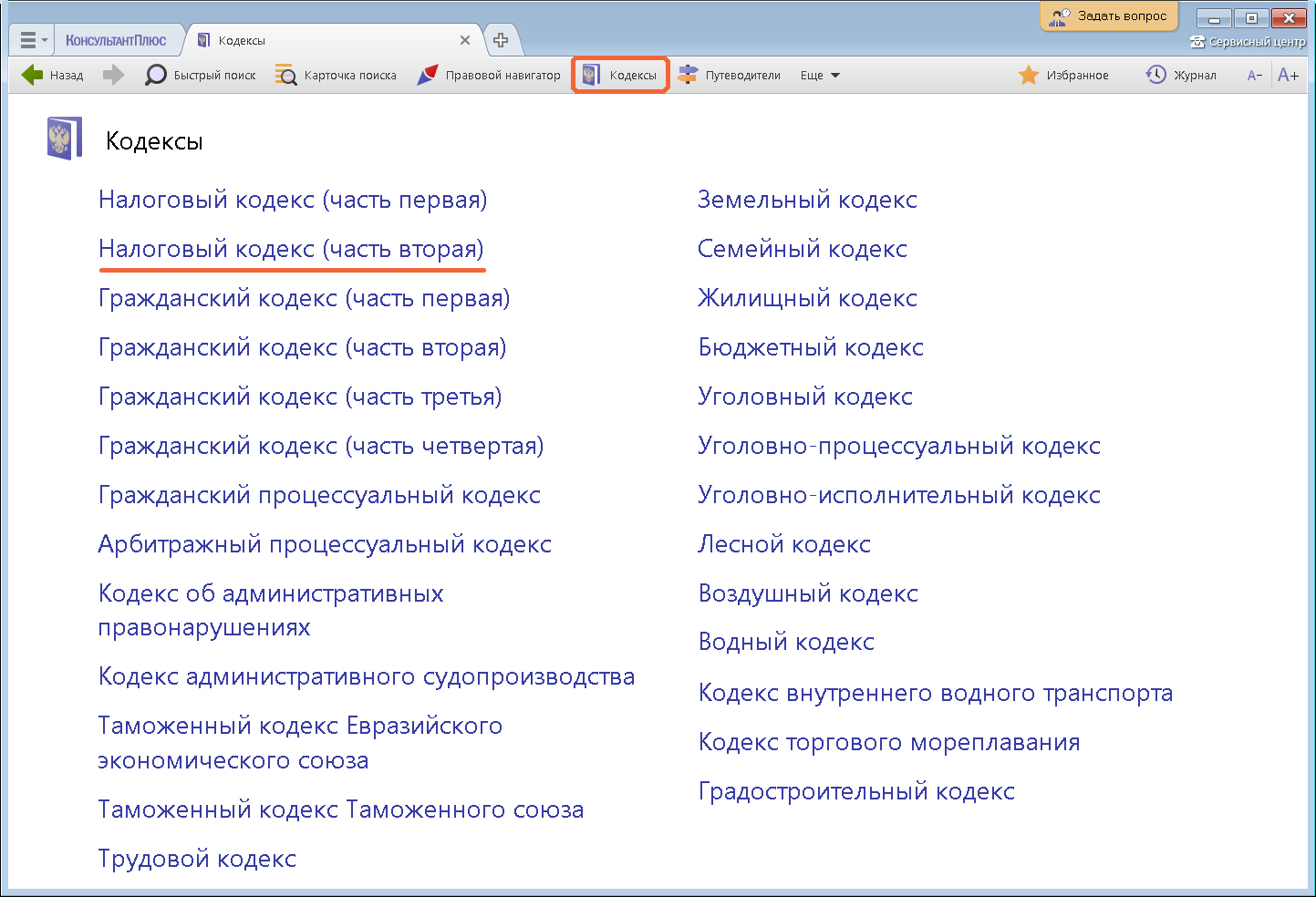Add a new tab with plus
This screenshot has width=1316, height=897.
coord(501,40)
